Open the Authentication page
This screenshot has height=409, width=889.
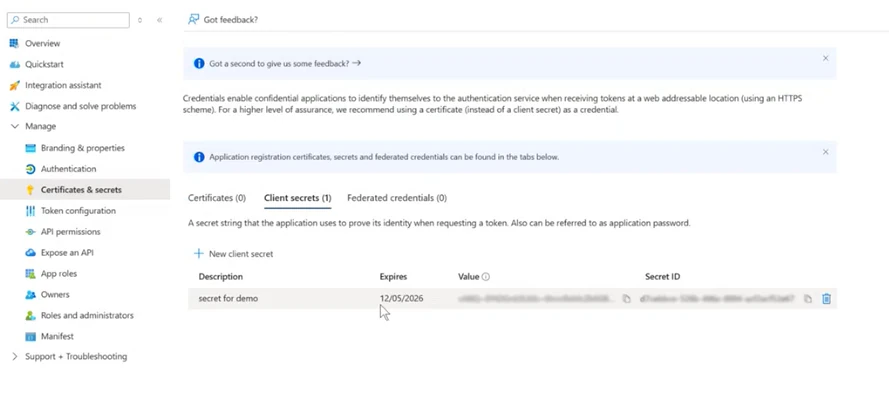point(69,169)
